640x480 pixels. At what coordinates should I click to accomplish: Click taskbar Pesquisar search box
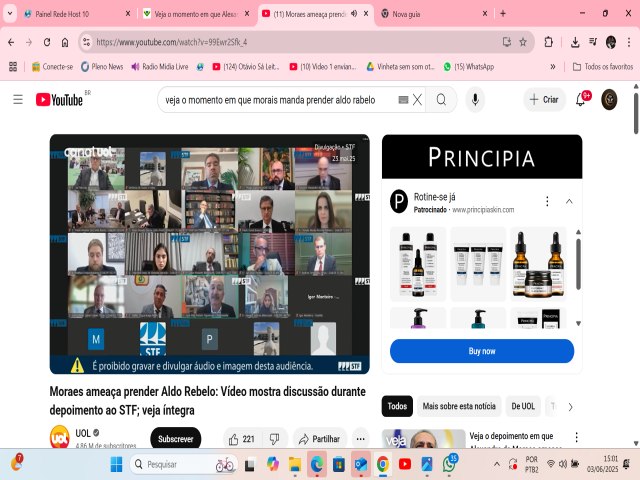pyautogui.click(x=184, y=464)
